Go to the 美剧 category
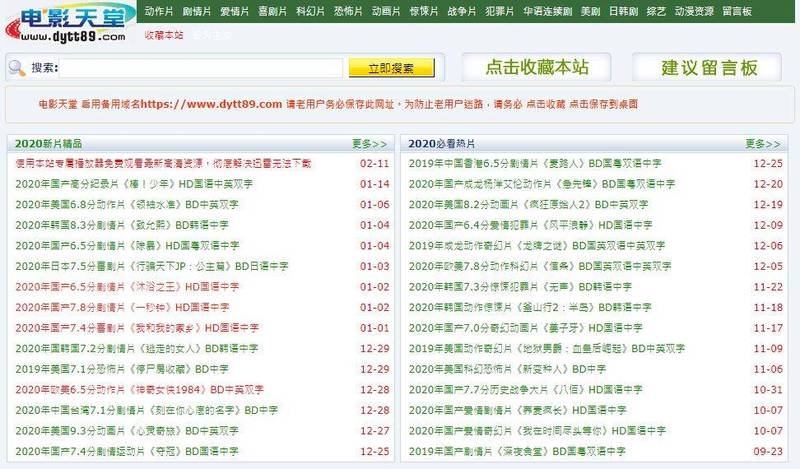The image size is (800, 469). [590, 11]
